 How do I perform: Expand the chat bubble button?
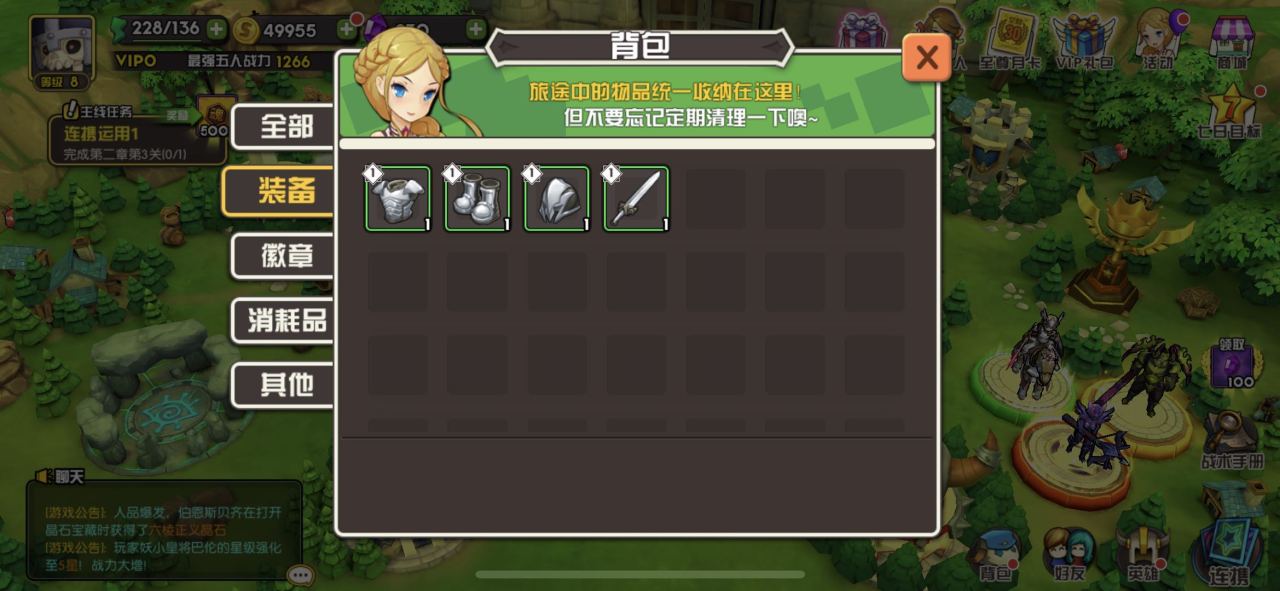[x=300, y=575]
